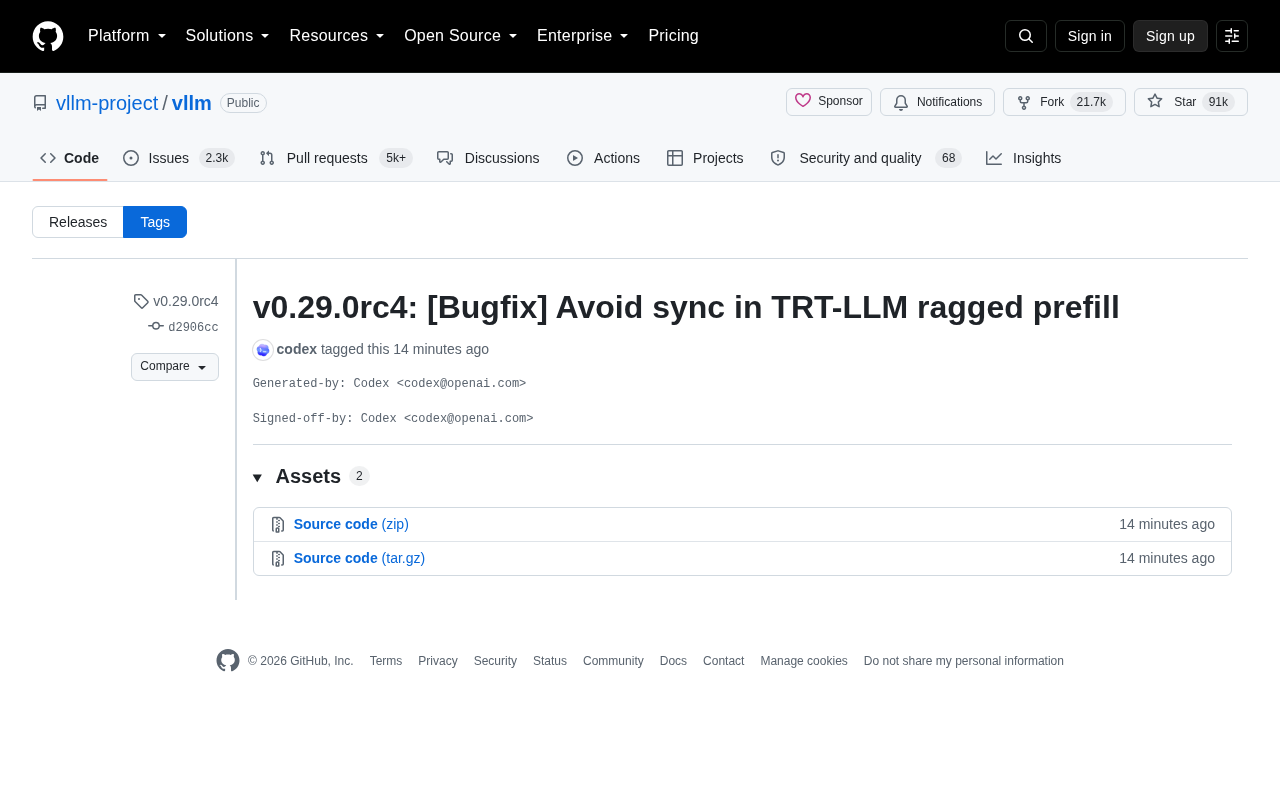1280x800 pixels.
Task: Click the Star count 91k
Action: coord(1218,102)
